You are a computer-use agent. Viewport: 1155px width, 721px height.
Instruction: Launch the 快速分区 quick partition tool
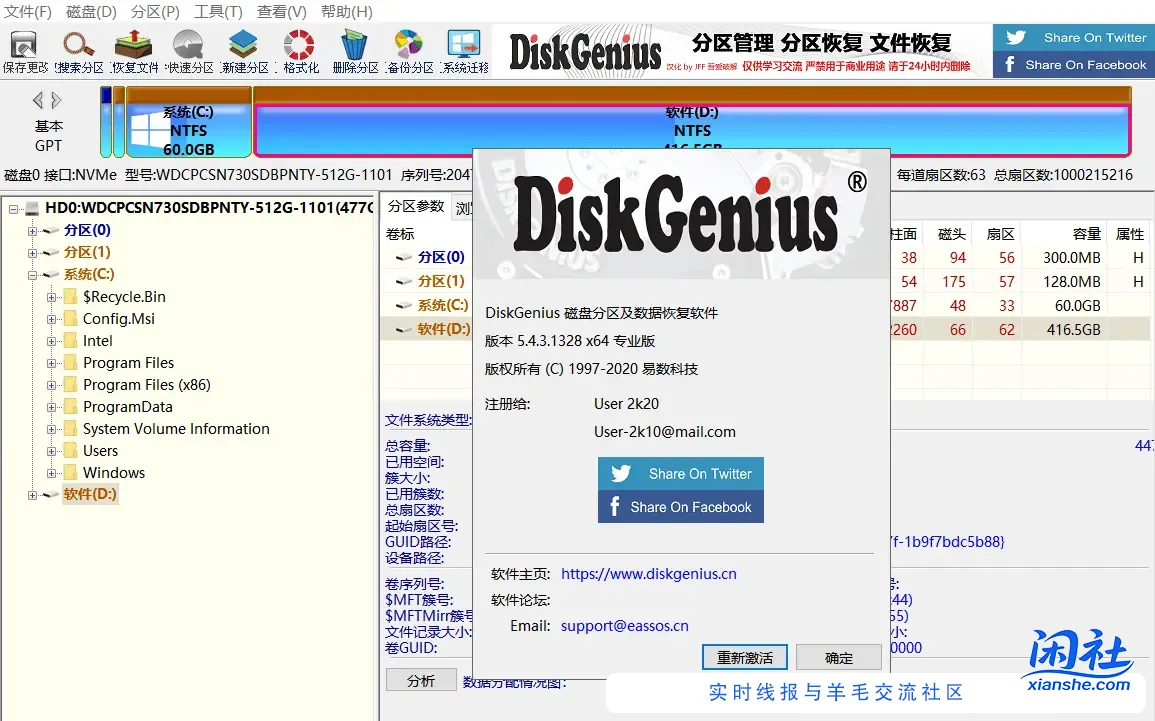(x=188, y=48)
